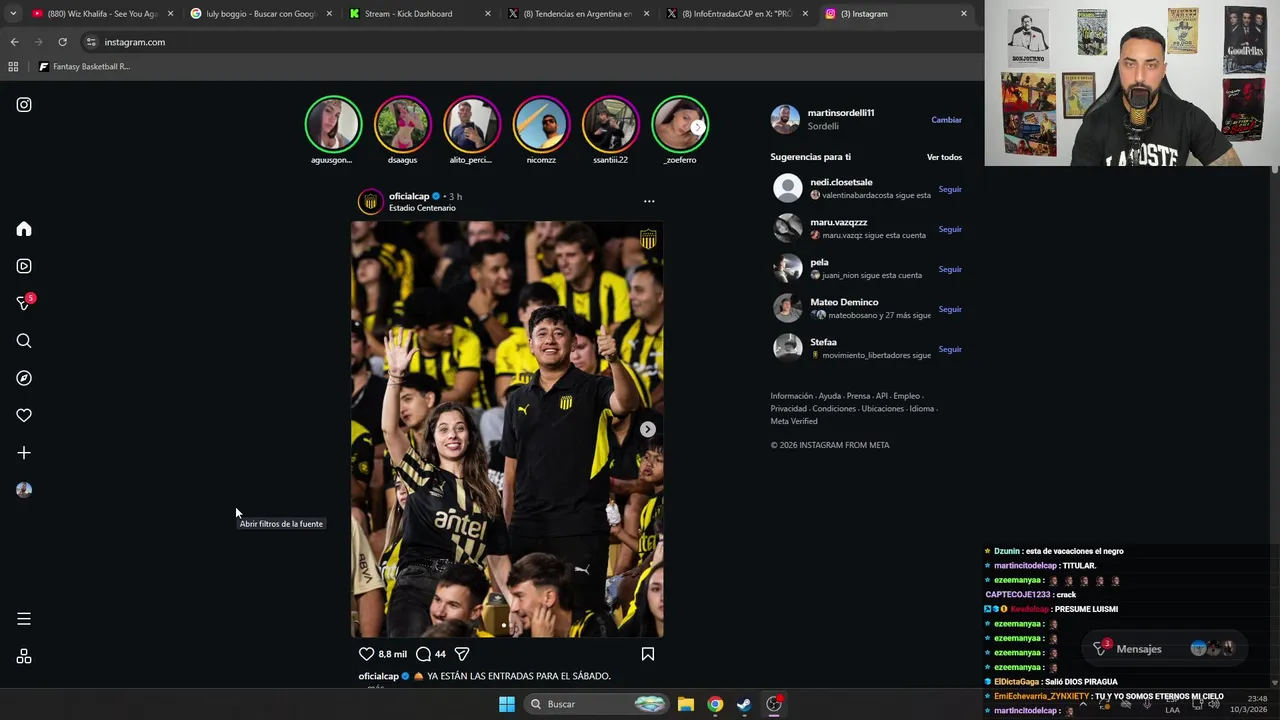Open Privacidad footer link
The height and width of the screenshot is (720, 1280).
click(788, 408)
